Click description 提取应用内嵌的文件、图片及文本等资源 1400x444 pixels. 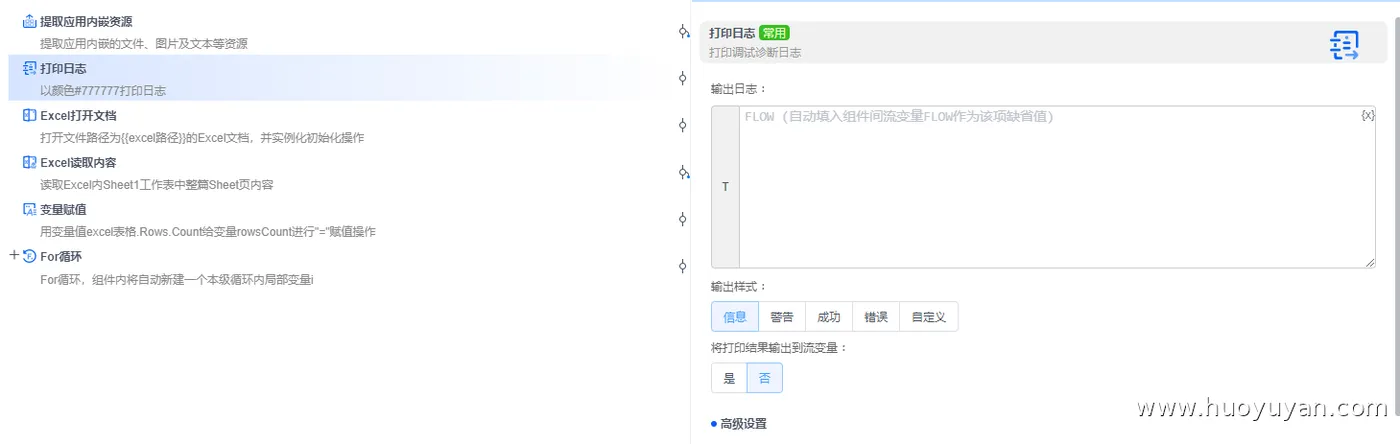click(144, 44)
